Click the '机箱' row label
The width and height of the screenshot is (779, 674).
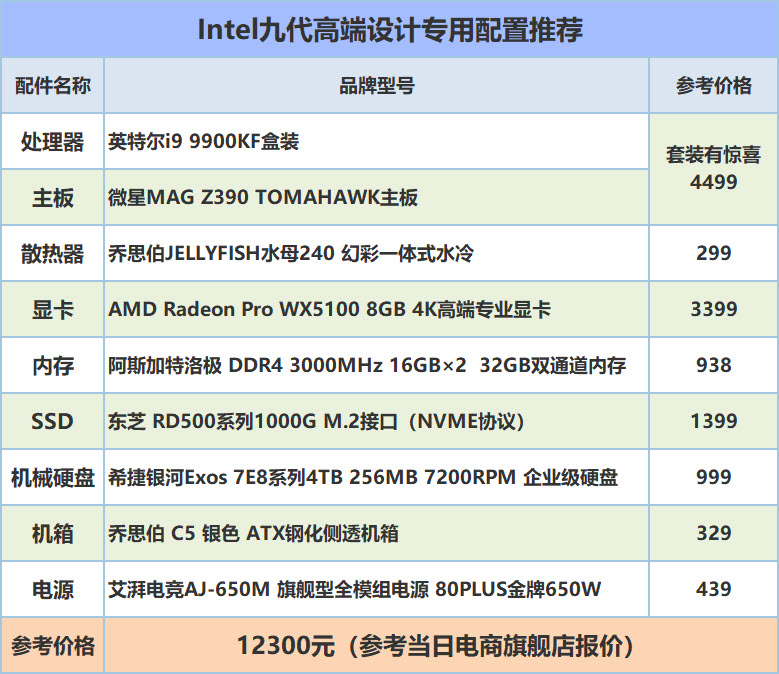pyautogui.click(x=53, y=533)
